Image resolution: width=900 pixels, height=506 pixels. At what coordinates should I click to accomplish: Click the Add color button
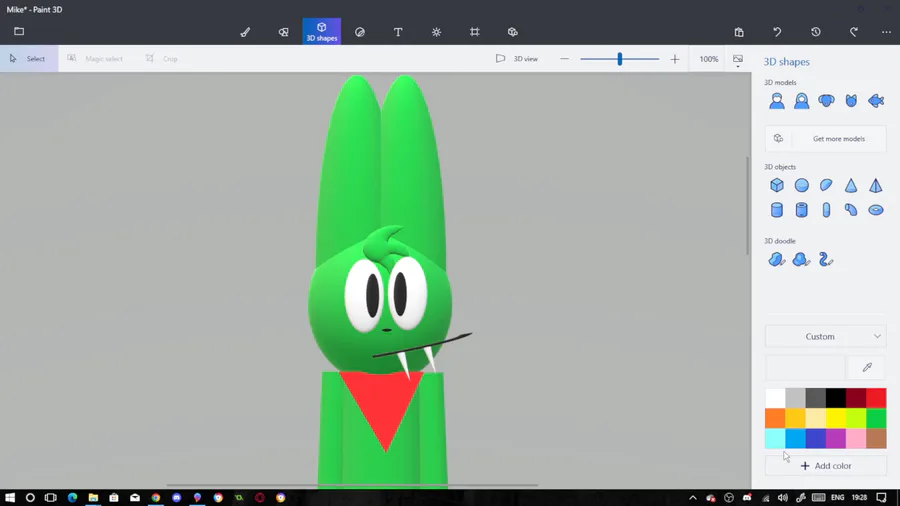[825, 466]
